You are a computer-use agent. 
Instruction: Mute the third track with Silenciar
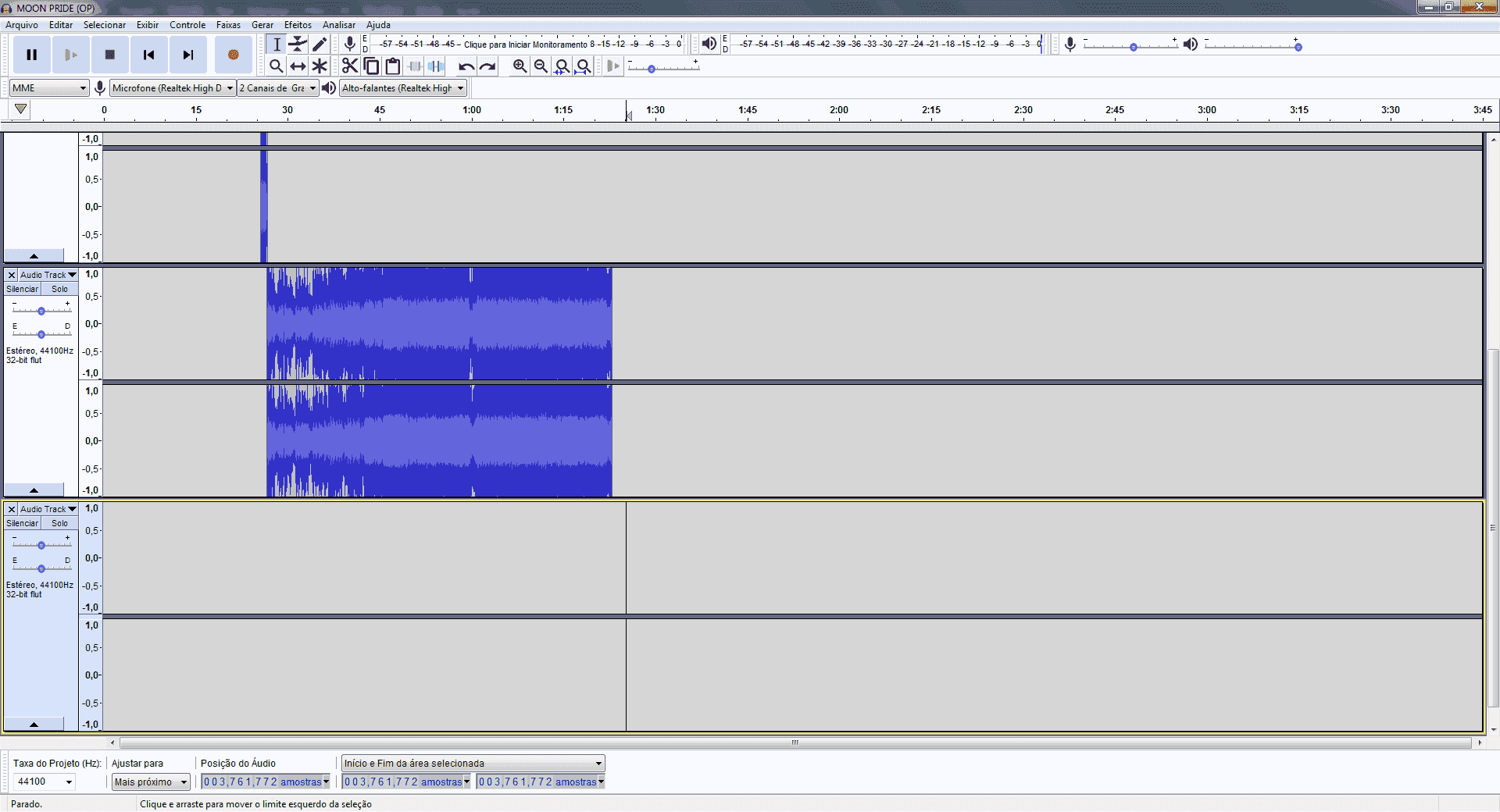tap(23, 523)
